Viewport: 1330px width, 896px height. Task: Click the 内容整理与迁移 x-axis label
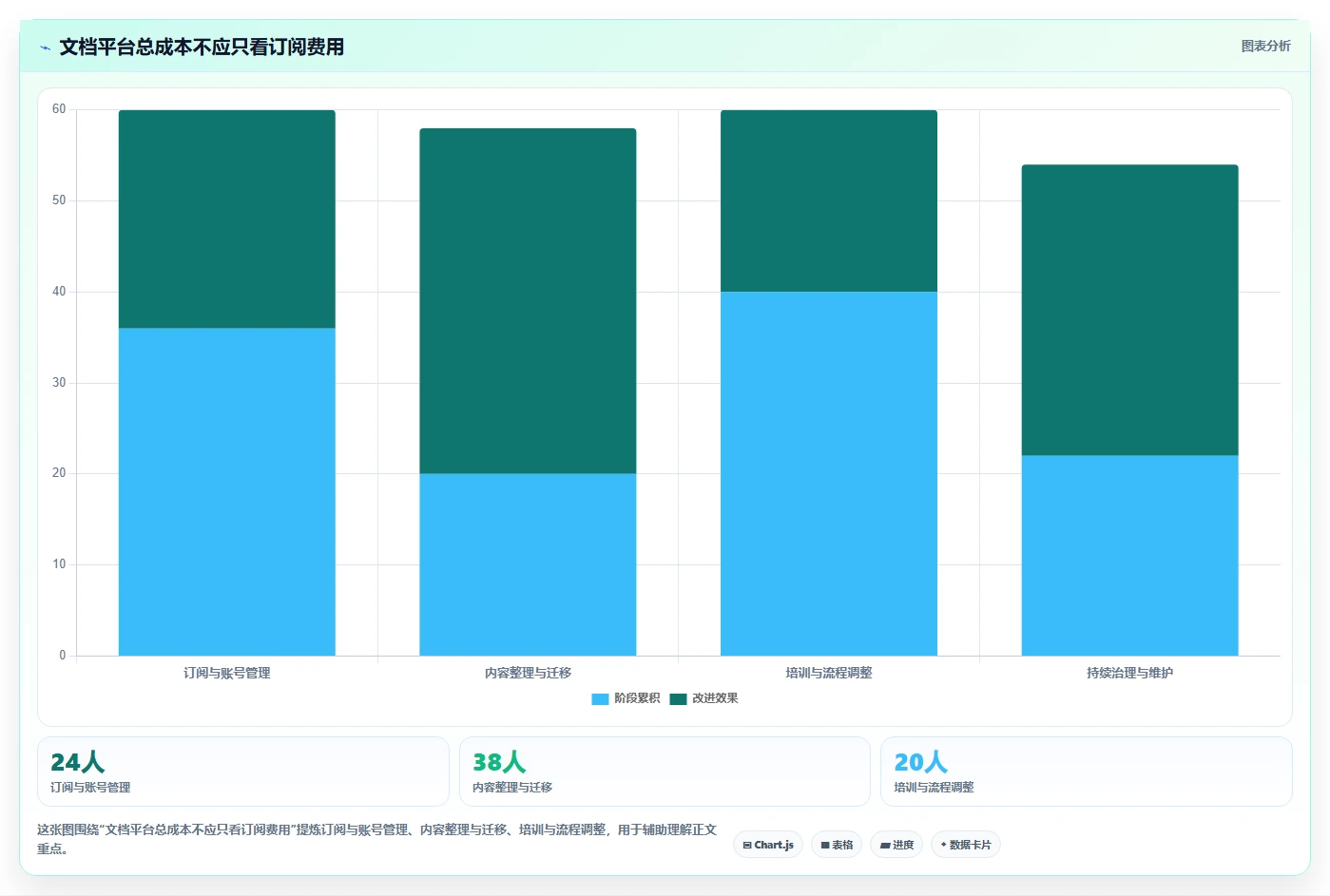528,673
